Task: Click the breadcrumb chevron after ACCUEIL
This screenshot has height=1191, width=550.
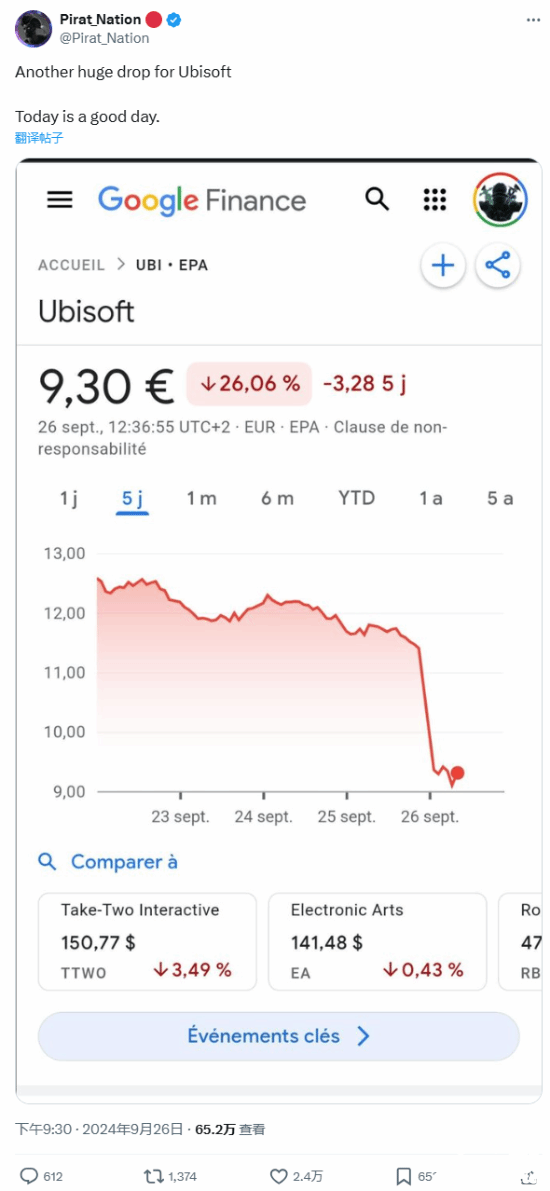Action: coord(121,265)
